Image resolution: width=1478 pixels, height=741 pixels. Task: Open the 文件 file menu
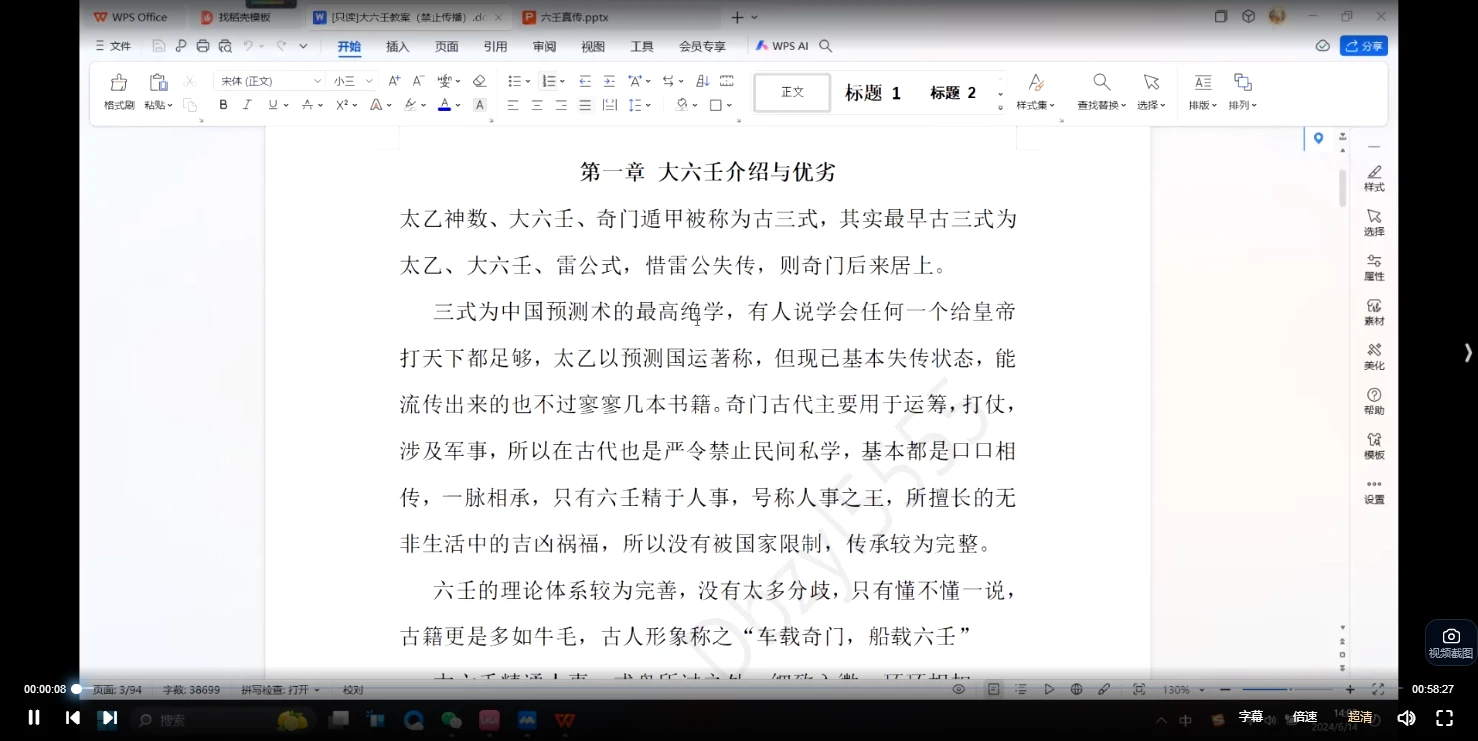tap(113, 46)
